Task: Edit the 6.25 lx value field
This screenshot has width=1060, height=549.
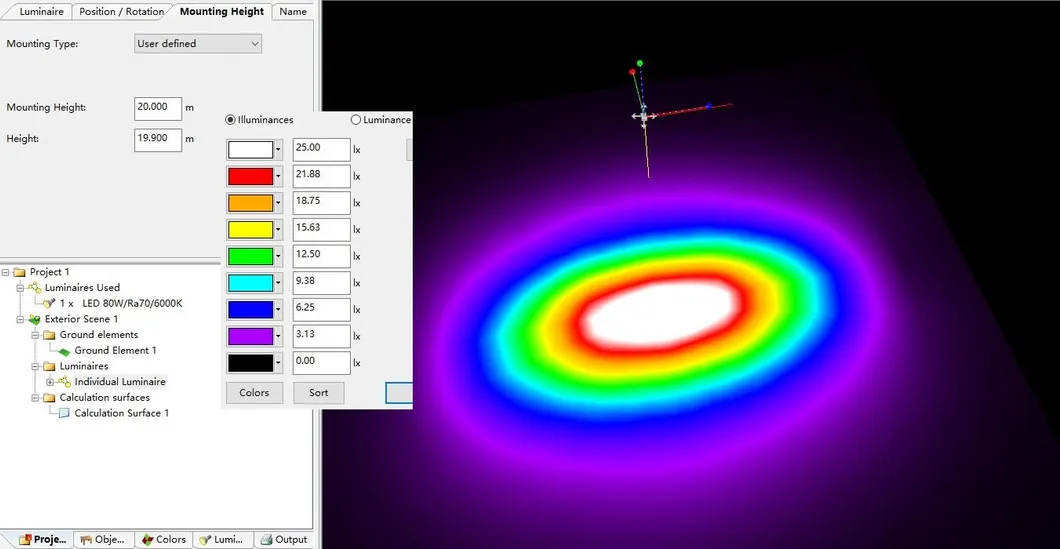Action: pos(321,310)
